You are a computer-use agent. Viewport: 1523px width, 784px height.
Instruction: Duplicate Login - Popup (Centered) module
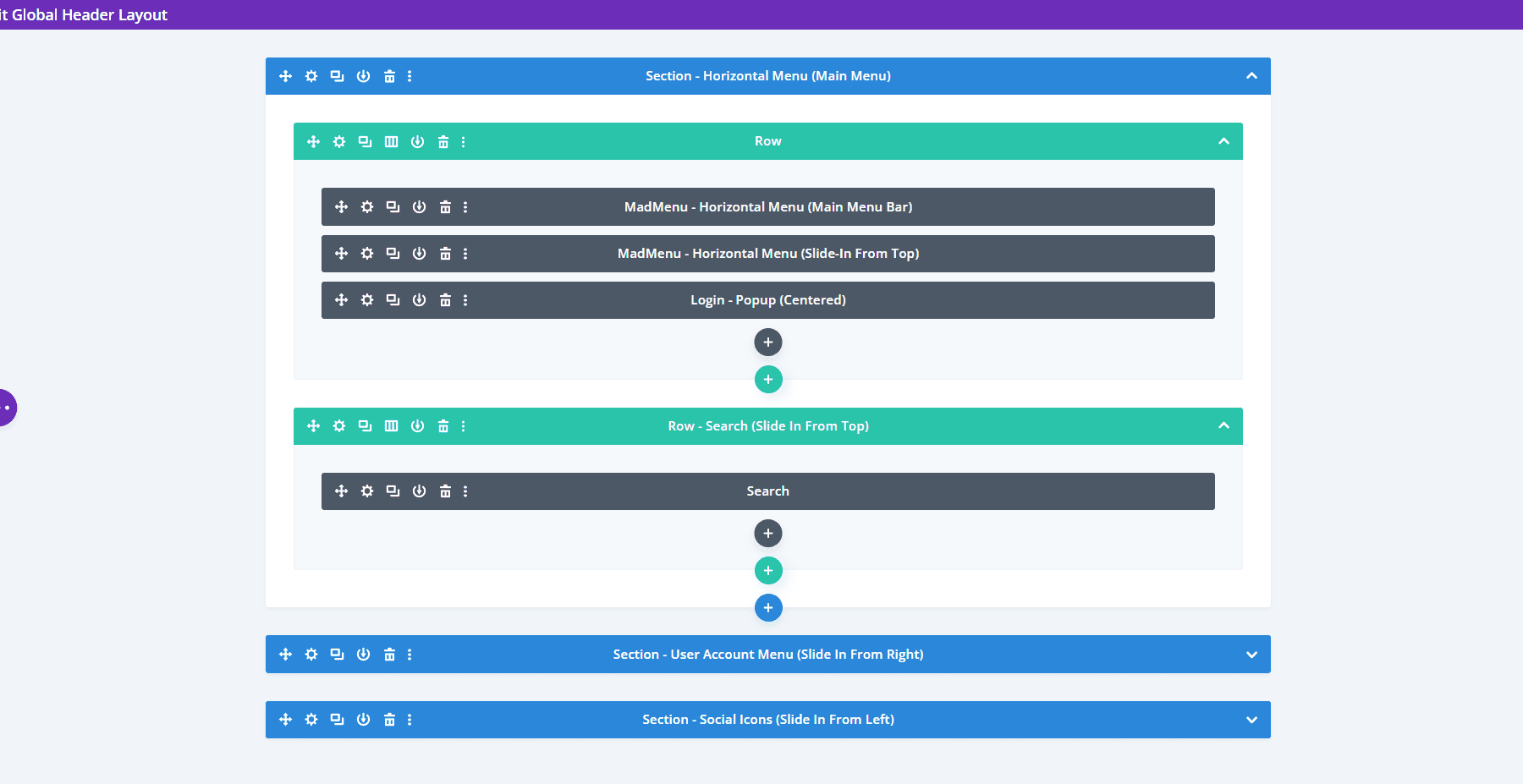[393, 299]
